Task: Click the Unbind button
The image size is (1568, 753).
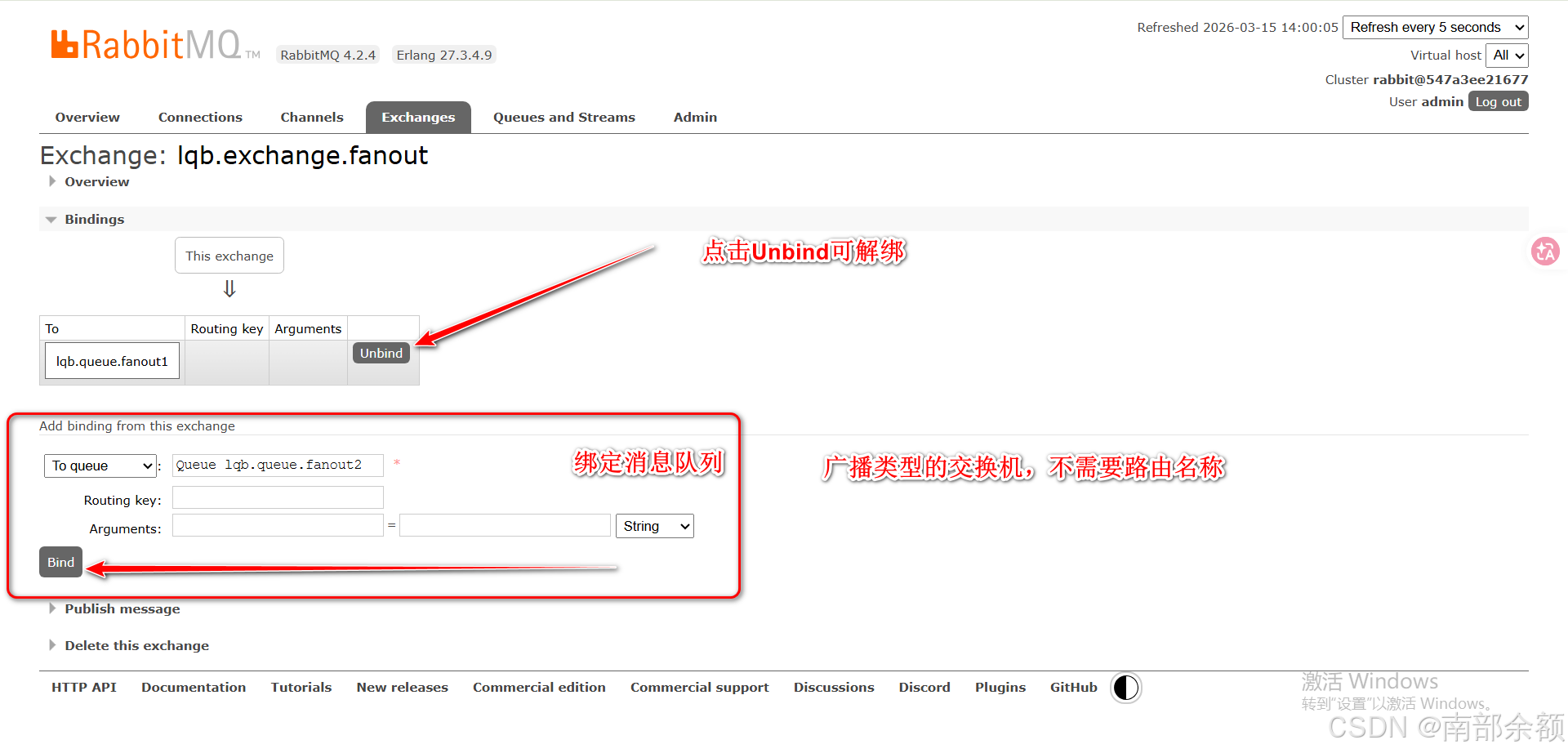Action: point(381,353)
